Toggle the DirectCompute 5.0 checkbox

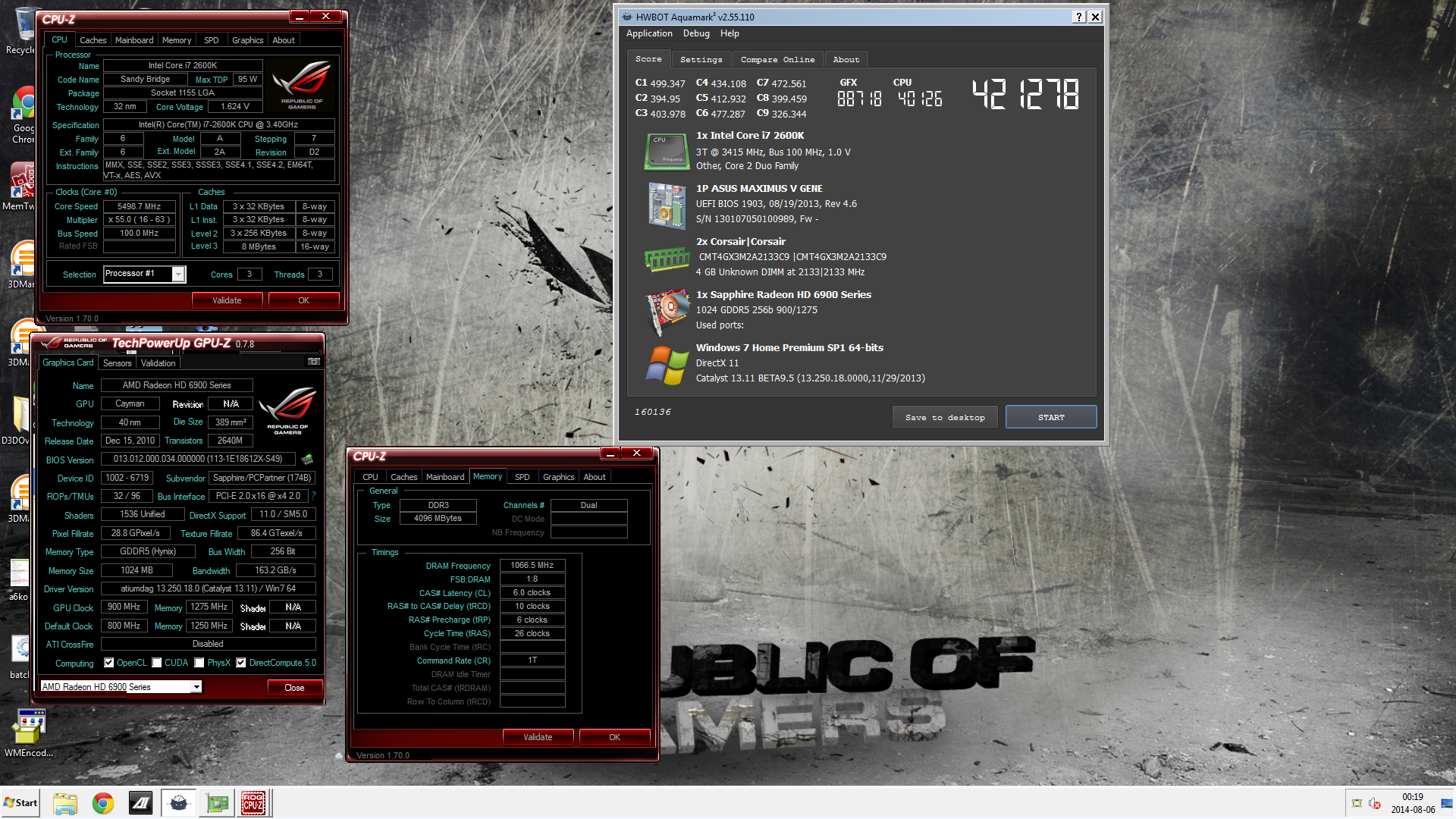[241, 663]
